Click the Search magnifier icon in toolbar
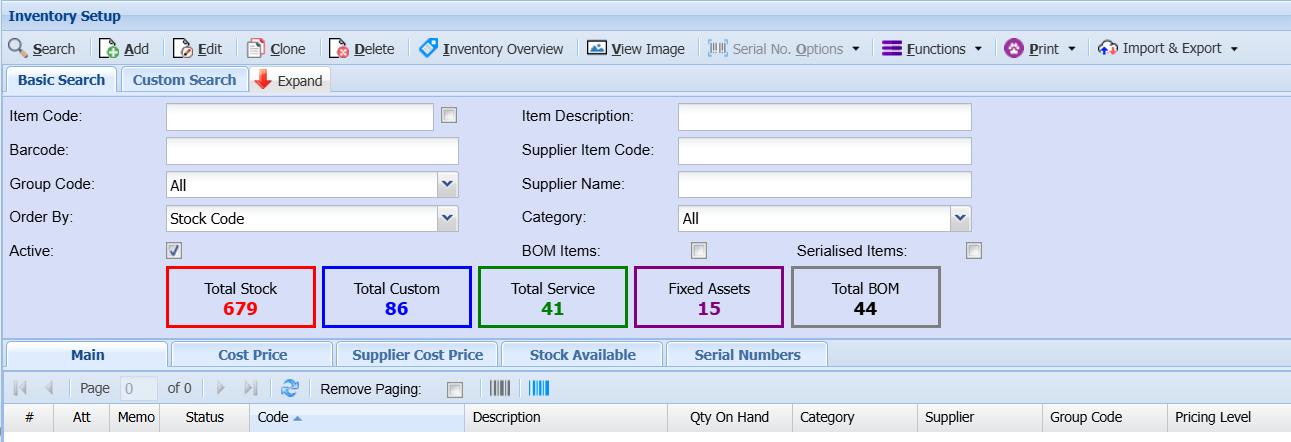1291x442 pixels. (18, 48)
